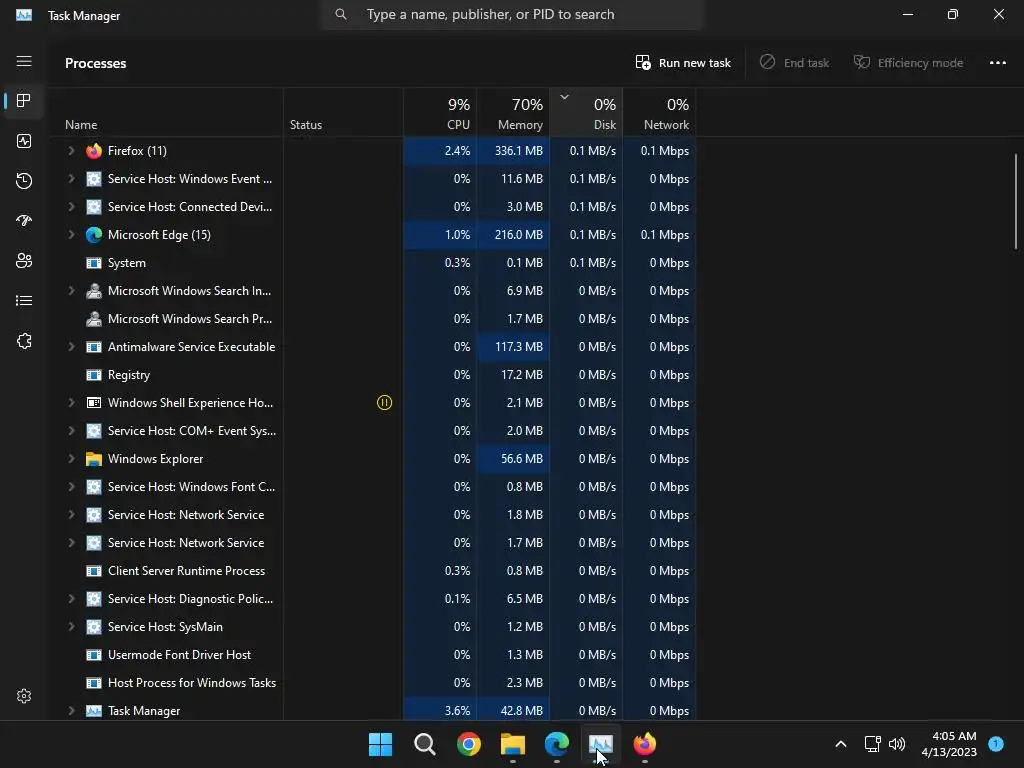1024x768 pixels.
Task: Expand Service Host: Diagnostic Policy row
Action: 71,599
